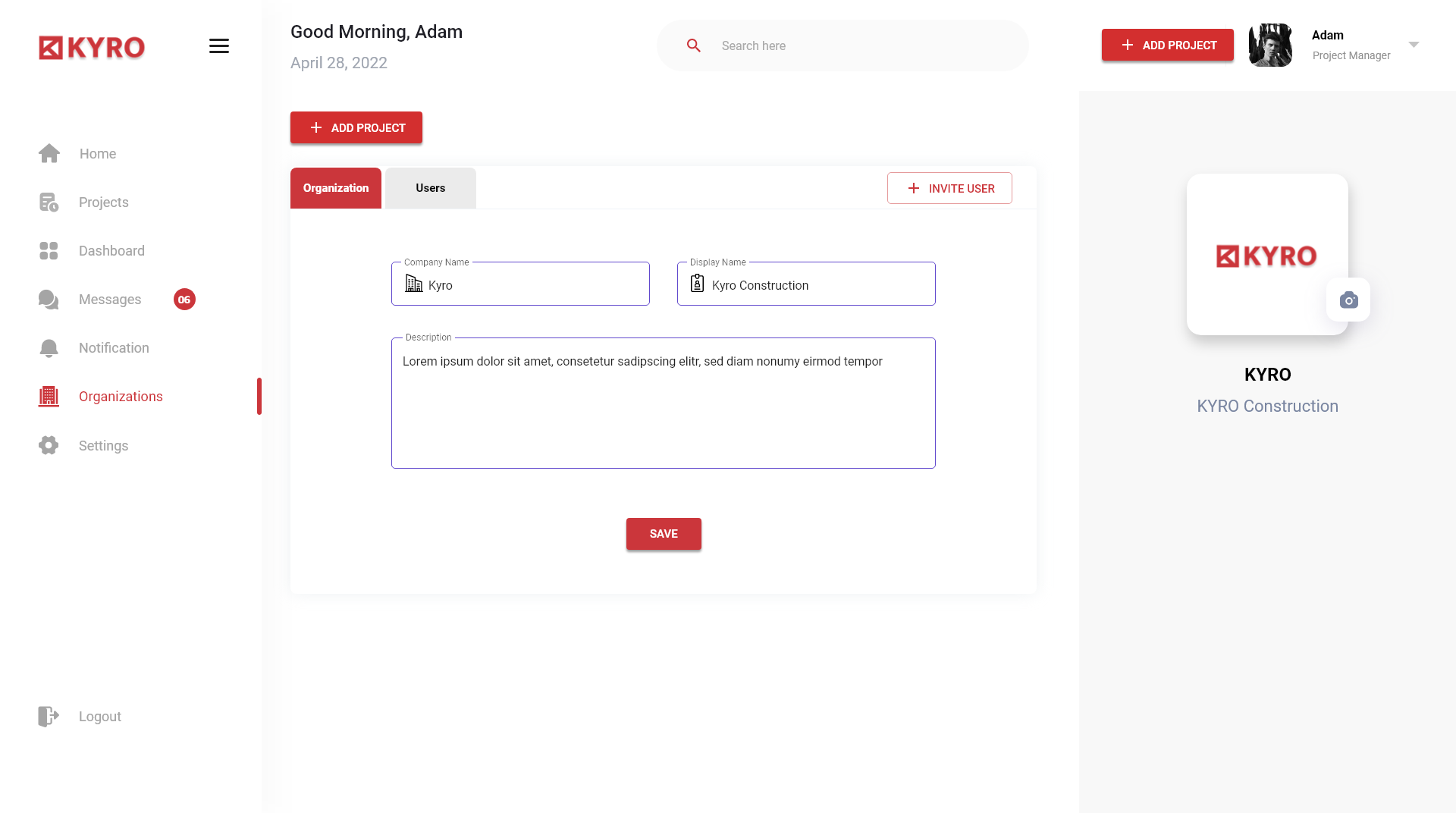Viewport: 1456px width, 813px height.
Task: Click Adam's profile photo thumbnail
Action: tap(1271, 45)
